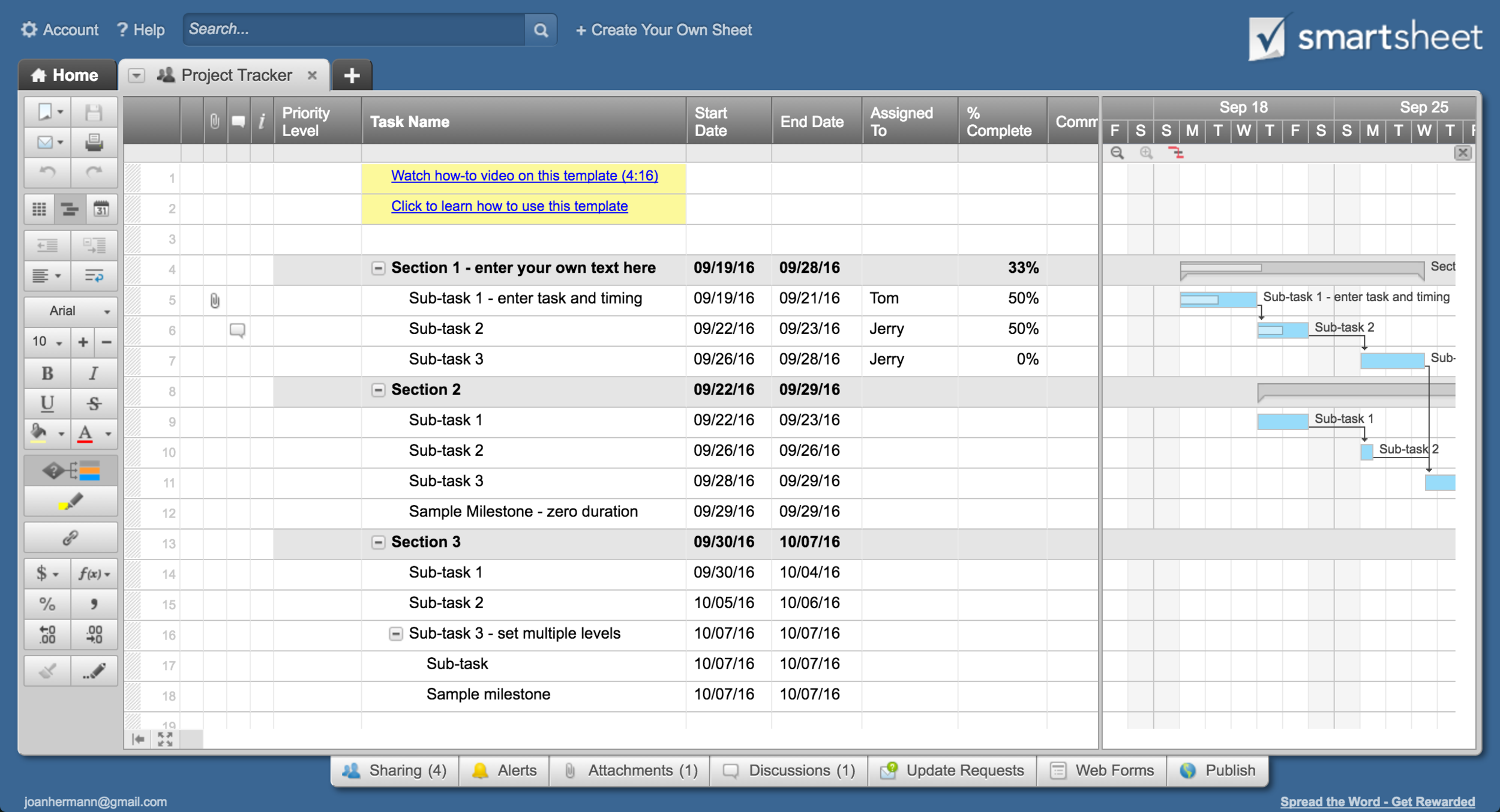Click the undo icon
The width and height of the screenshot is (1500, 812).
click(47, 173)
